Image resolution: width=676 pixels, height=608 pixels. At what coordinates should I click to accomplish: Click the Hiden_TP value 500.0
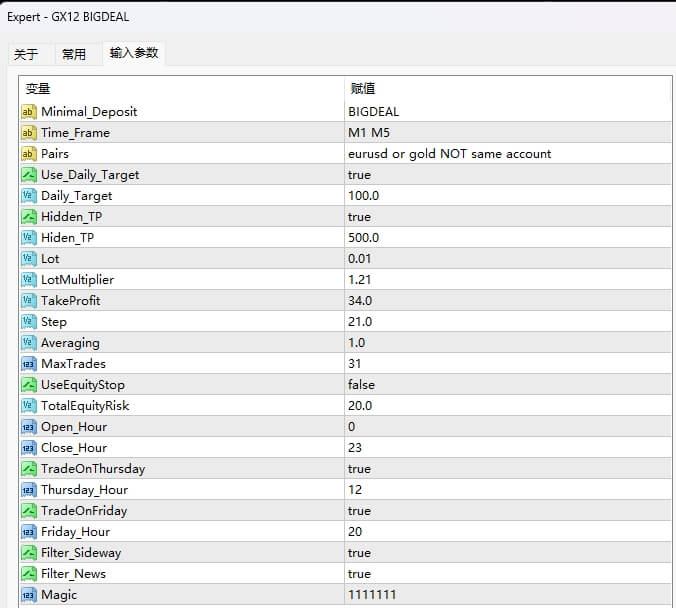tap(363, 238)
